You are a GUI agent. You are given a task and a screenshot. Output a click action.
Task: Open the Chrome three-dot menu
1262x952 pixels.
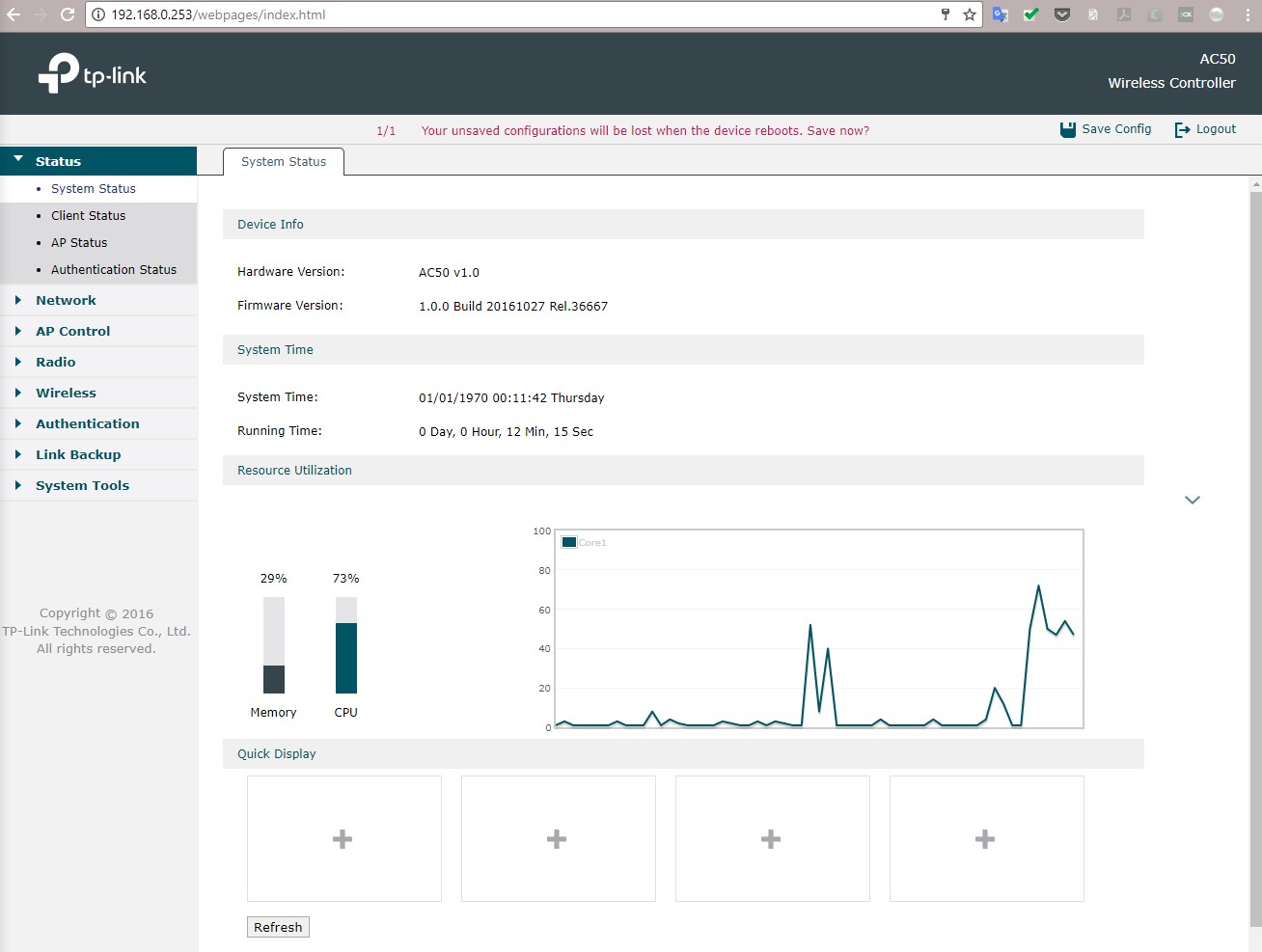[1247, 14]
